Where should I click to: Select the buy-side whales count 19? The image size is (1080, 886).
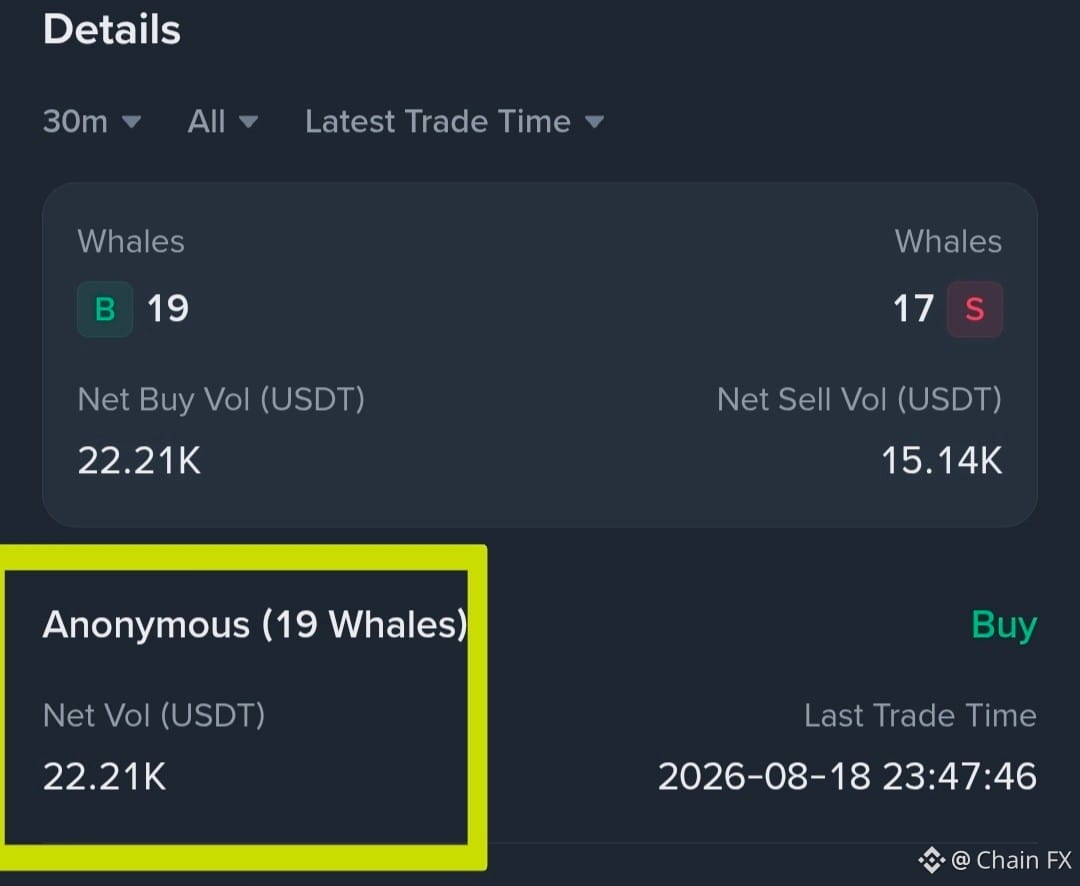point(167,308)
